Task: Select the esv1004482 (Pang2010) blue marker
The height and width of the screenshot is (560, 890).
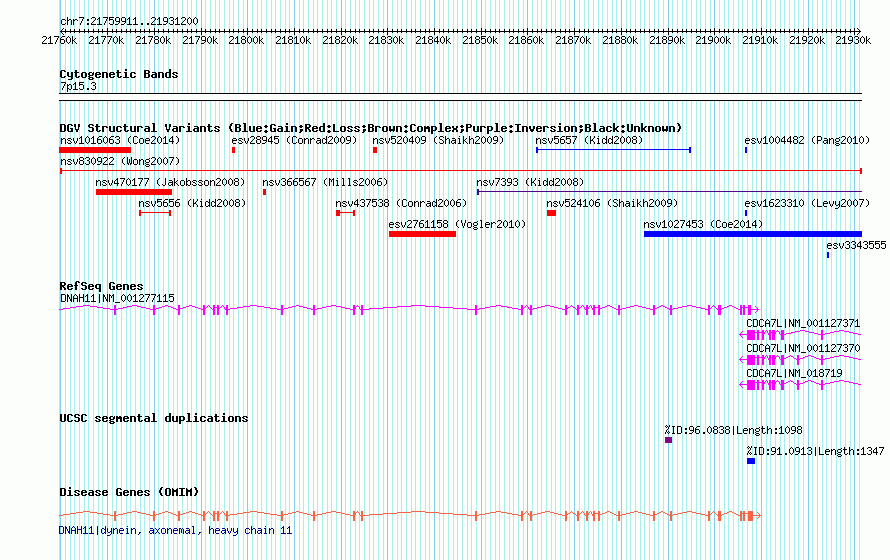Action: click(x=746, y=150)
